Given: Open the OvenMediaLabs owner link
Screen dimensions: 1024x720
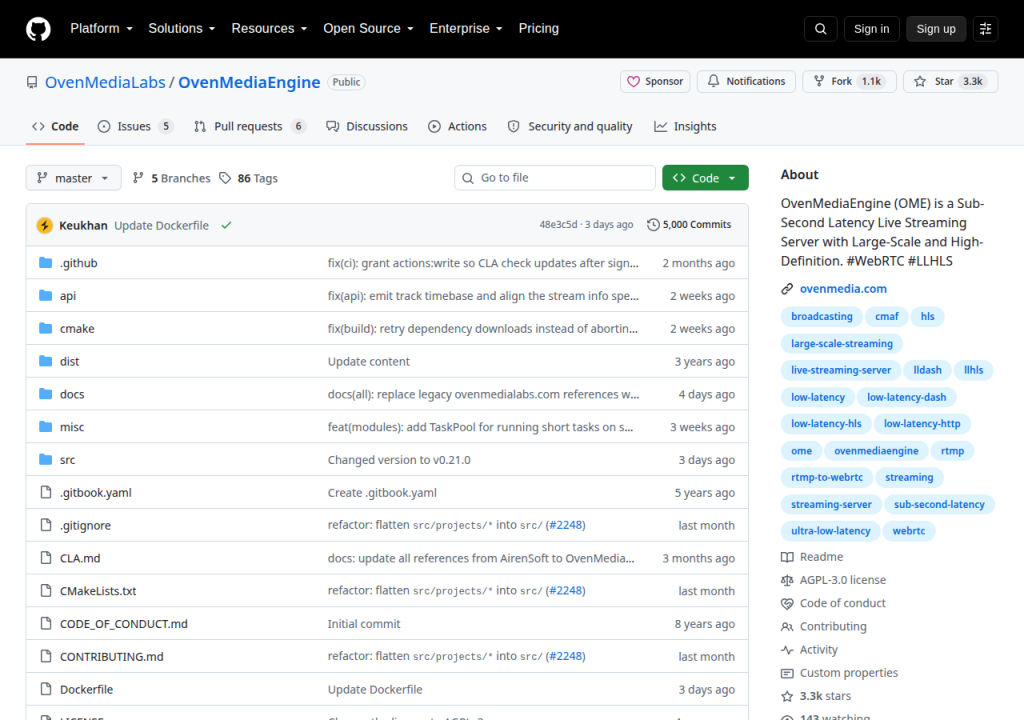Looking at the screenshot, I should [x=105, y=82].
